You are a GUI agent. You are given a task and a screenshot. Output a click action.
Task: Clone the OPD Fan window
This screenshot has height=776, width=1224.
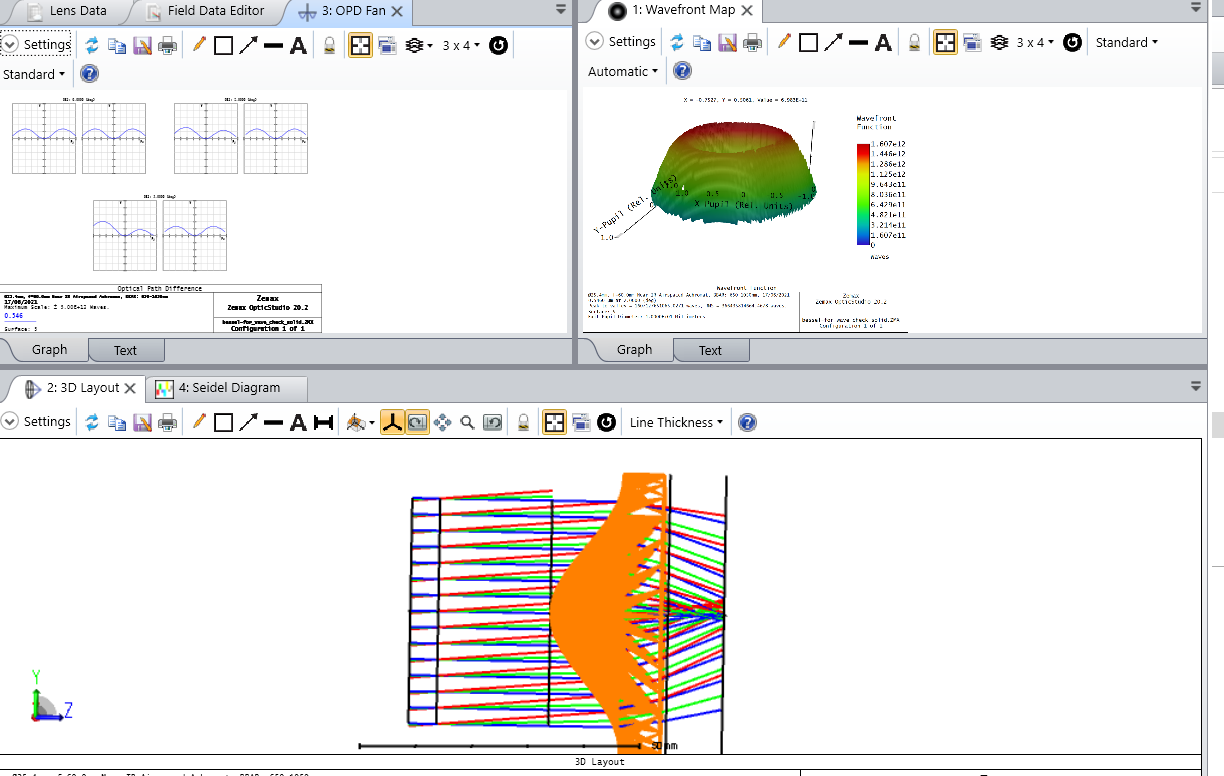(388, 45)
